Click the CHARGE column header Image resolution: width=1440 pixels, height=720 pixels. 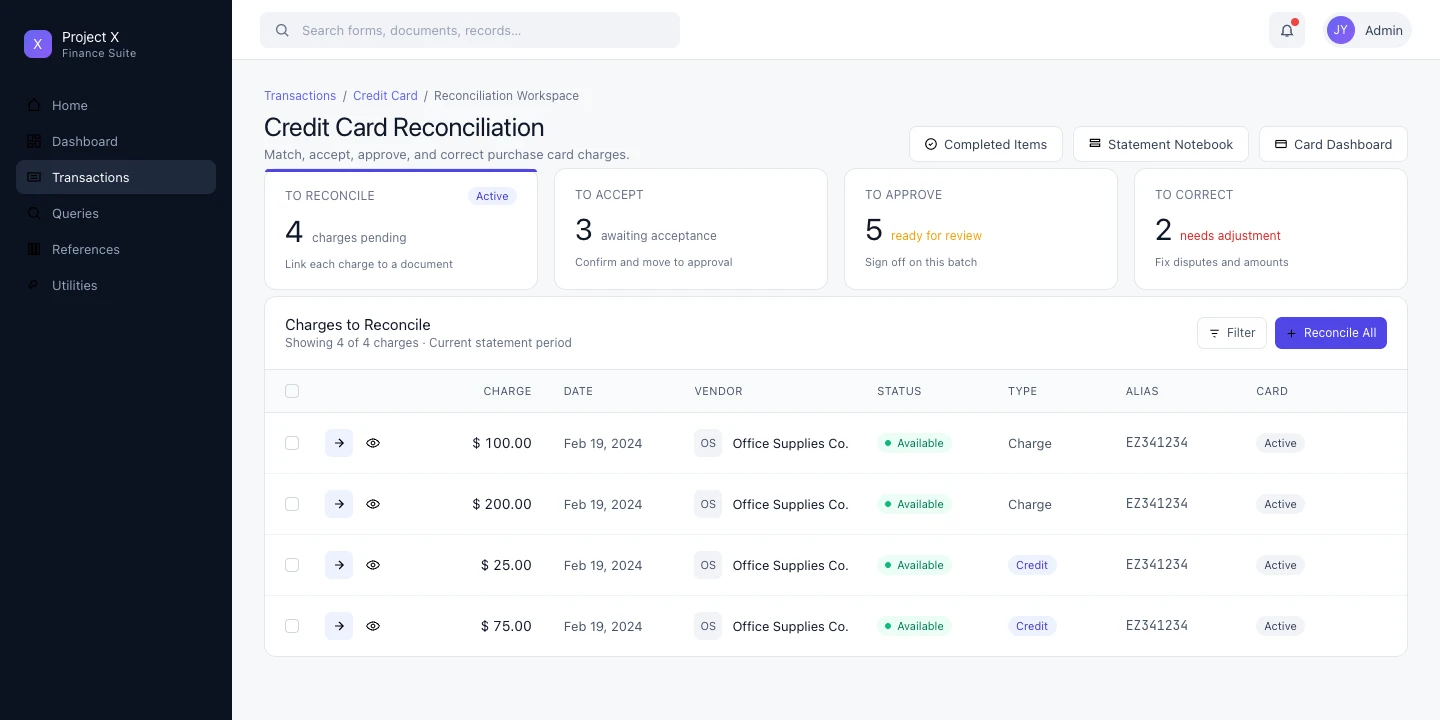point(507,391)
